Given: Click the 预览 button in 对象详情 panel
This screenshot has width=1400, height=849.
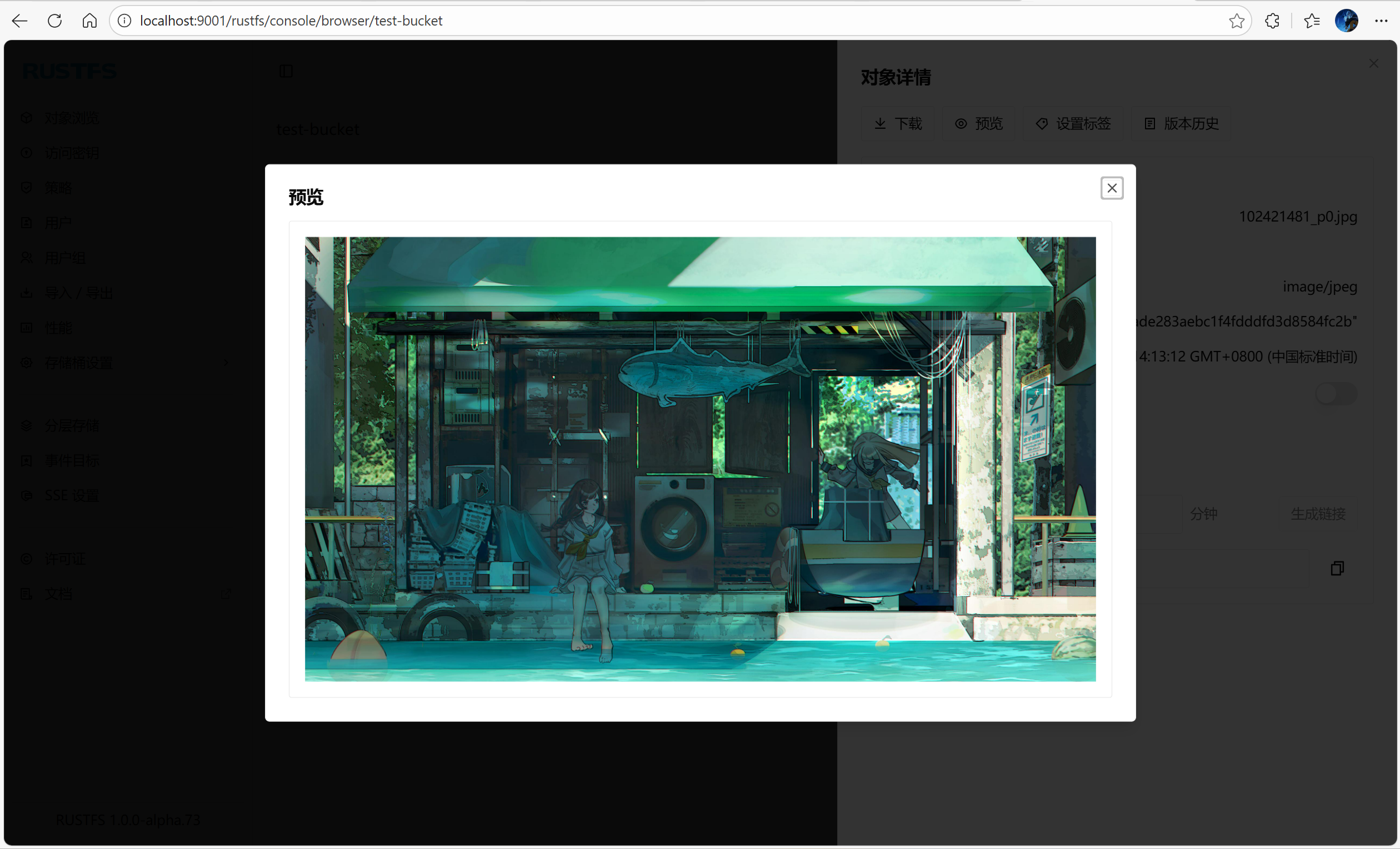Looking at the screenshot, I should pos(978,123).
